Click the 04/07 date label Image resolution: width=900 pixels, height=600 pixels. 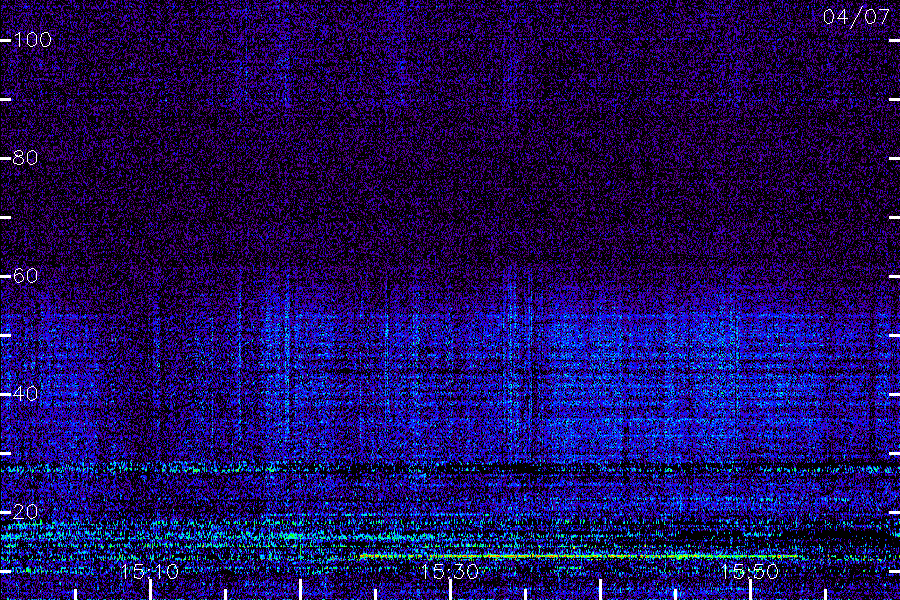(856, 17)
